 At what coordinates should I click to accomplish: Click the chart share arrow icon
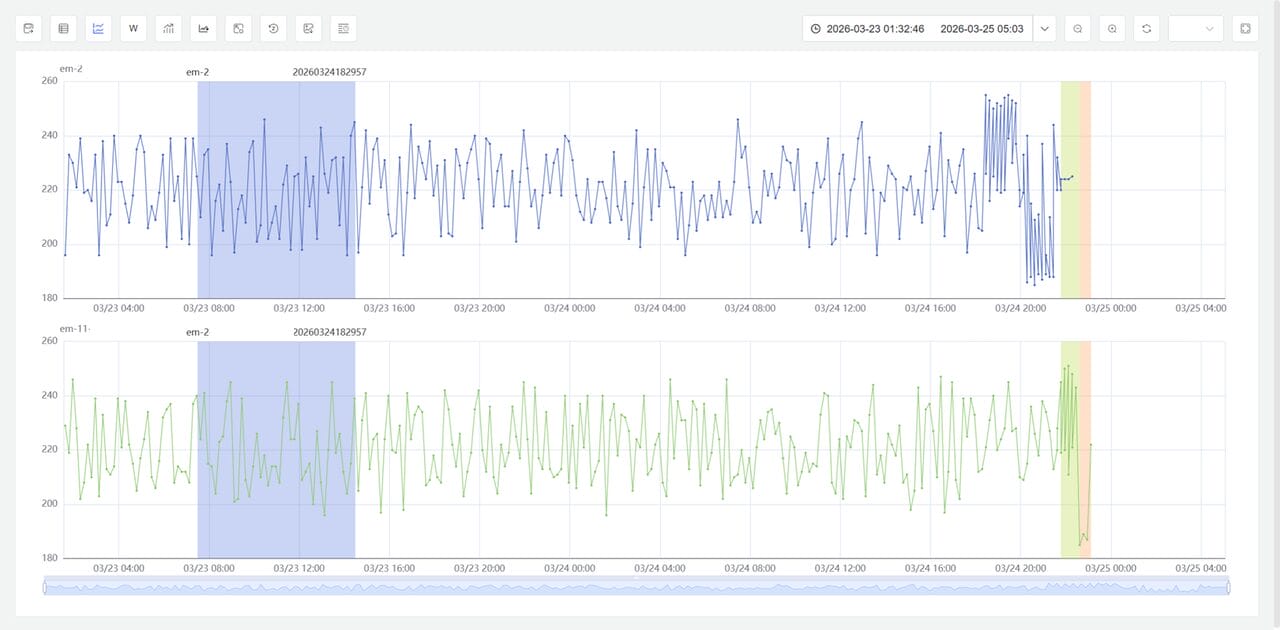pos(204,29)
